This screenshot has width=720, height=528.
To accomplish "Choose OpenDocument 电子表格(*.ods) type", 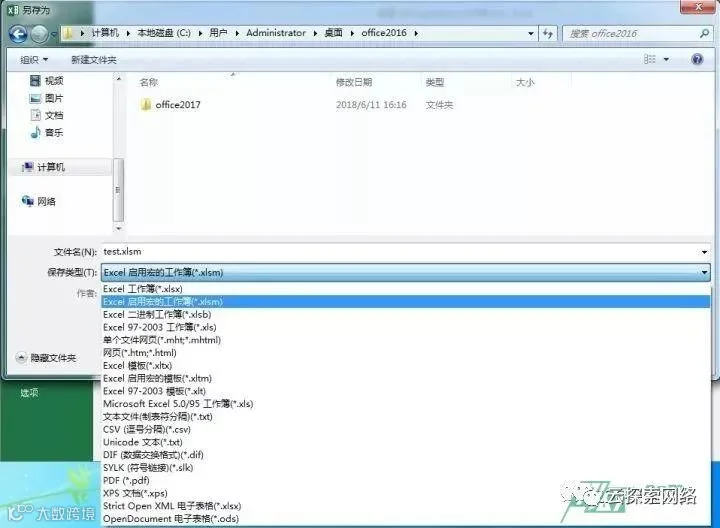I will [405, 519].
